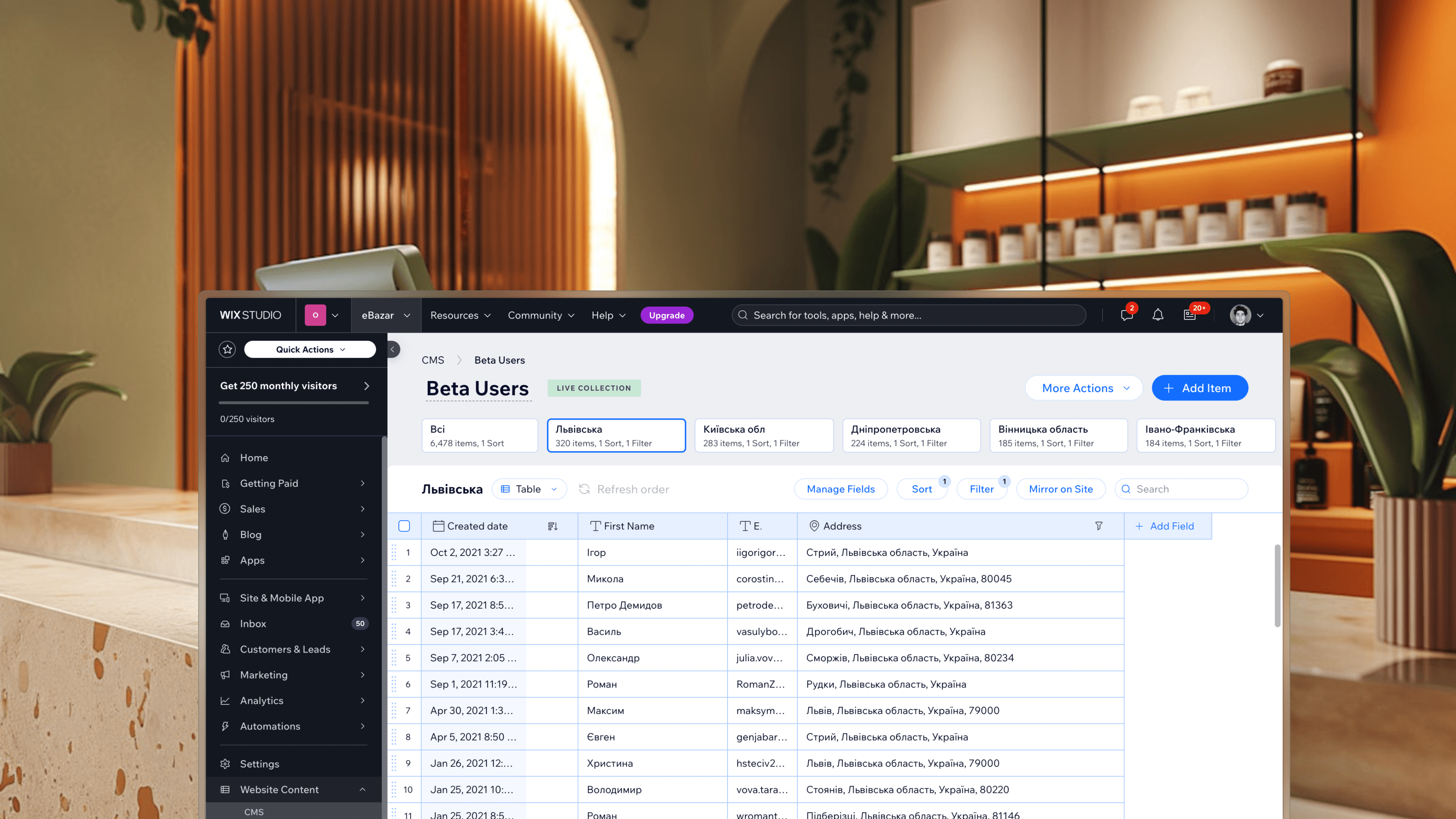Click the sort icon on Created date column
Image resolution: width=1456 pixels, height=819 pixels.
pos(552,526)
